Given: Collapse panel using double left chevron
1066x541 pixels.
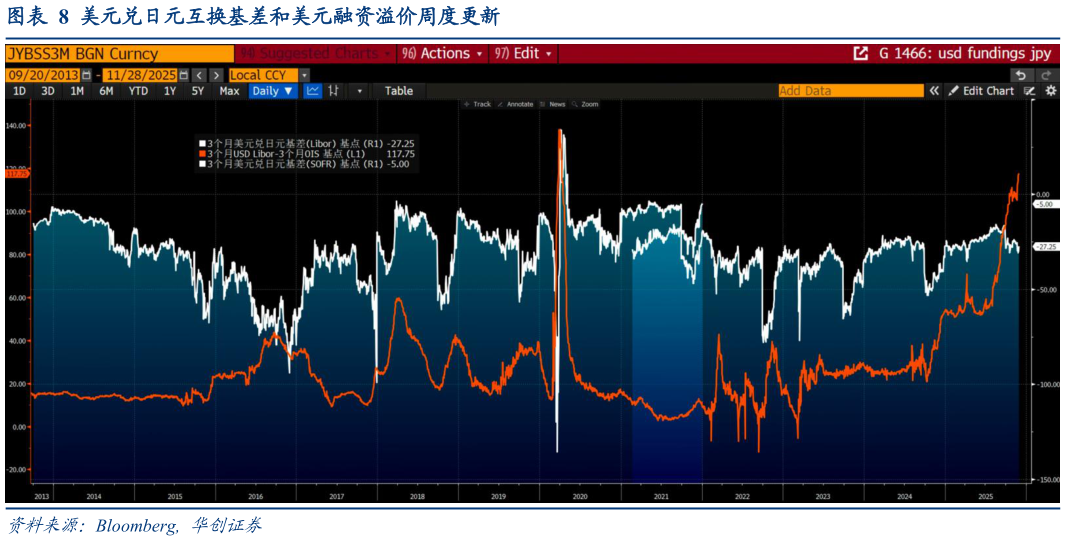Looking at the screenshot, I should point(934,91).
